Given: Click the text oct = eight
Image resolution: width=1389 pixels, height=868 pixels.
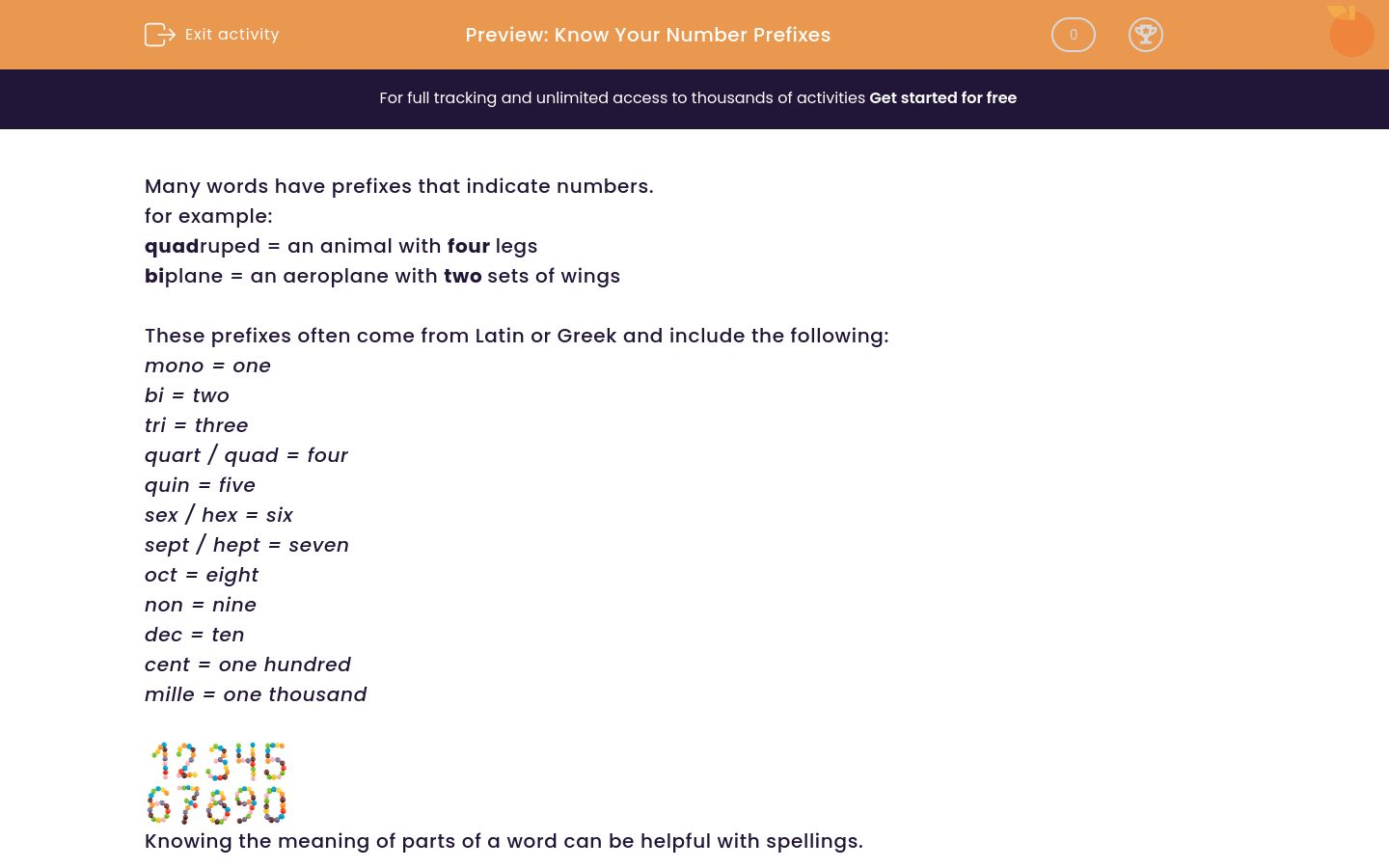Looking at the screenshot, I should pyautogui.click(x=202, y=575).
